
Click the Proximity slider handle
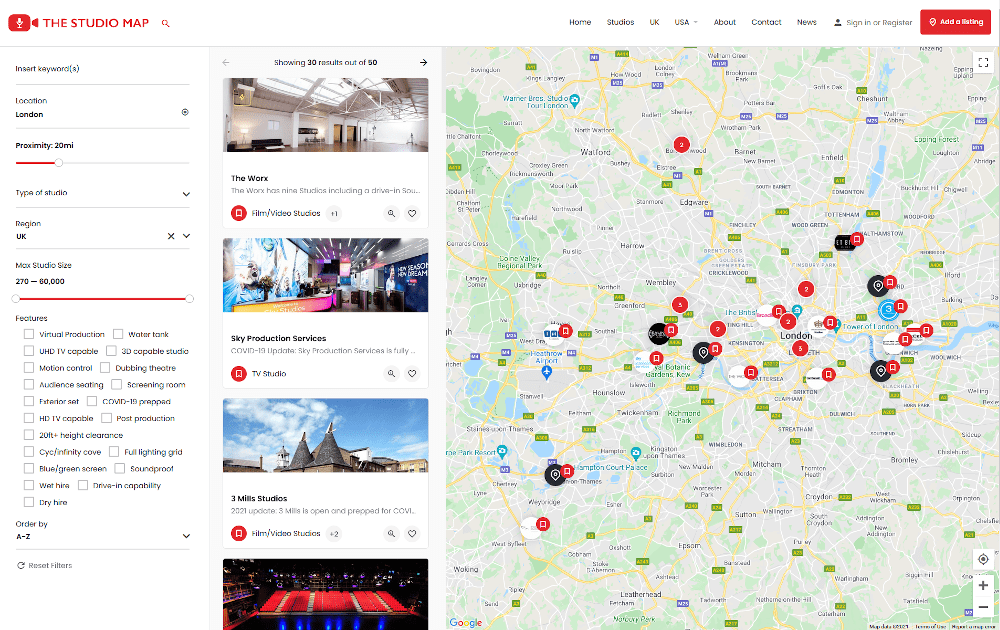point(59,163)
